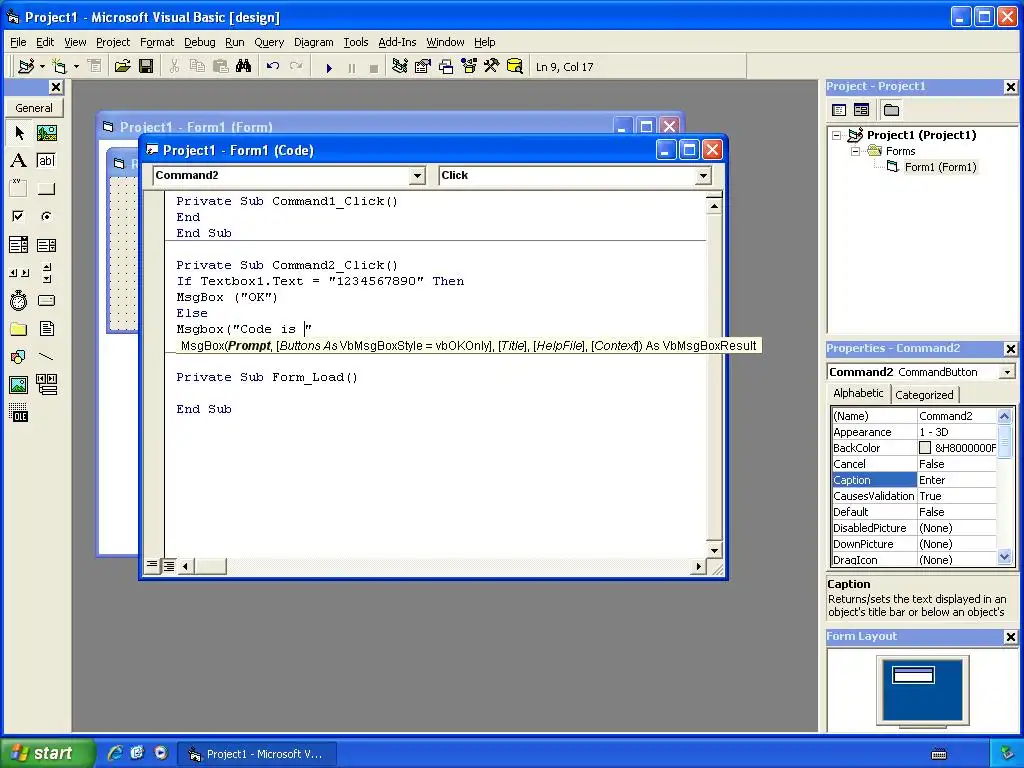The image size is (1024, 768).
Task: Select the Label tool (letter A)
Action: click(x=19, y=161)
